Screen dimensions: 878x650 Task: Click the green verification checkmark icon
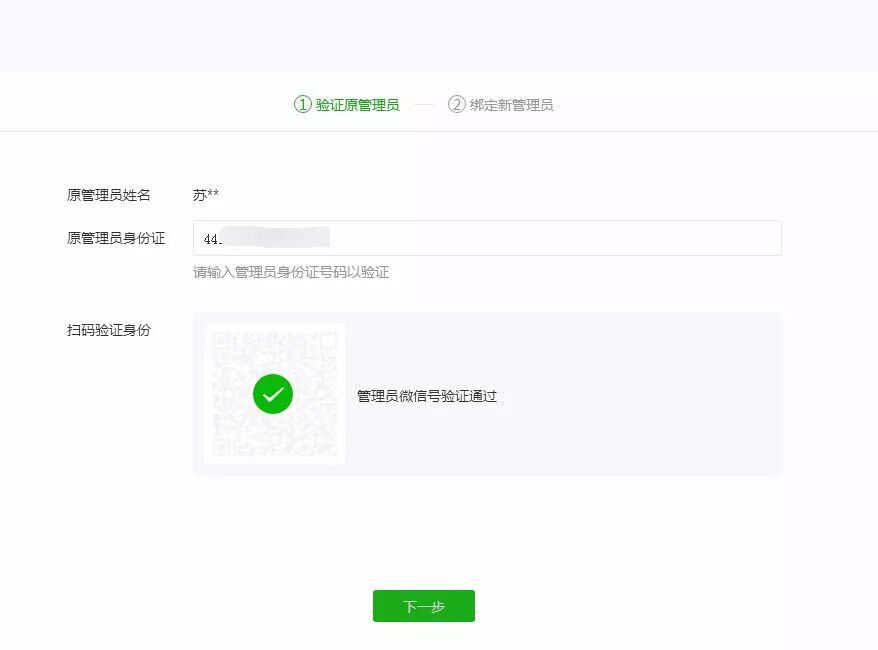pos(273,394)
